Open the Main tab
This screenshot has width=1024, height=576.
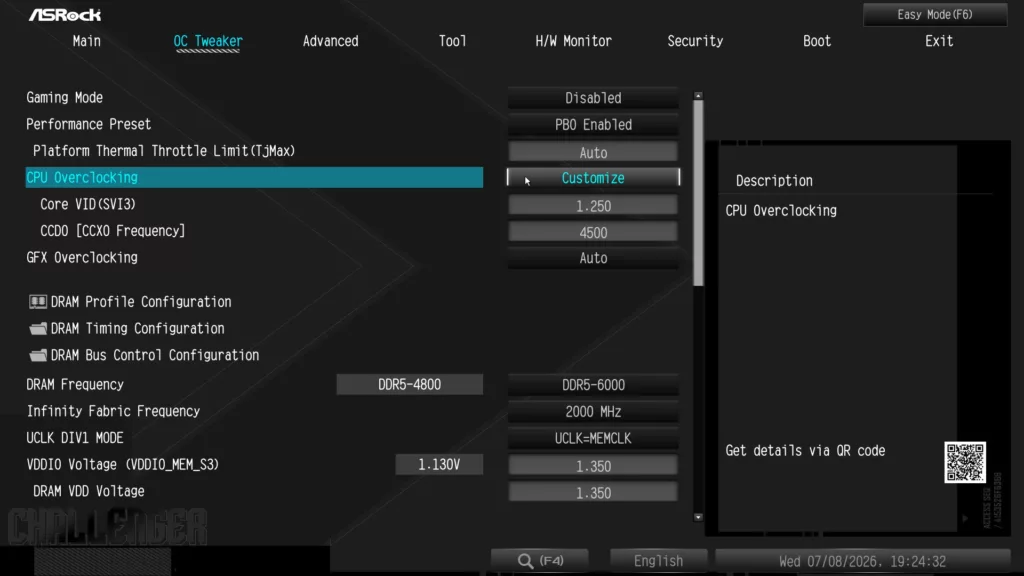coord(87,41)
